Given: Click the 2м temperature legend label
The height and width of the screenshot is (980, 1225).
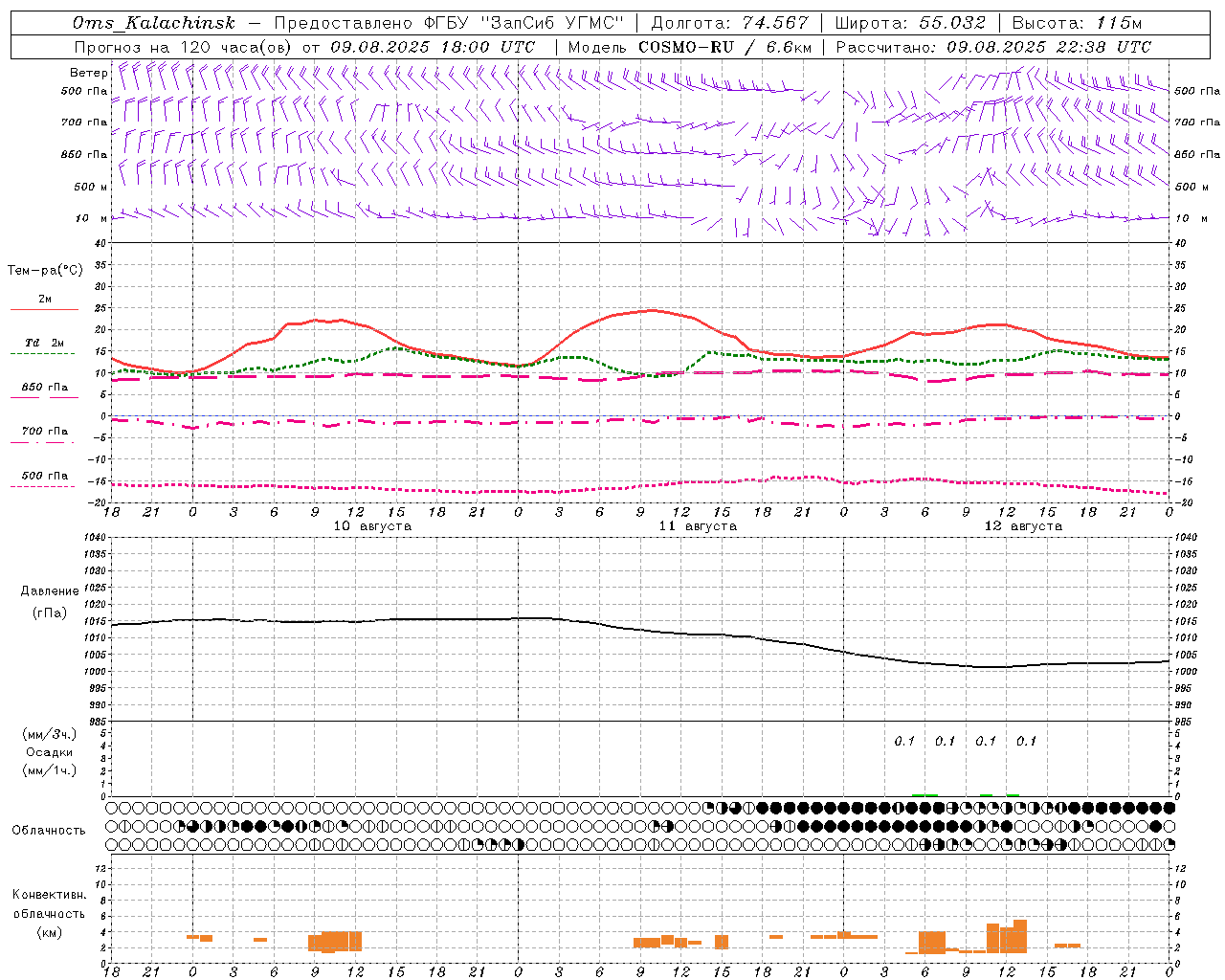Looking at the screenshot, I should (x=45, y=299).
